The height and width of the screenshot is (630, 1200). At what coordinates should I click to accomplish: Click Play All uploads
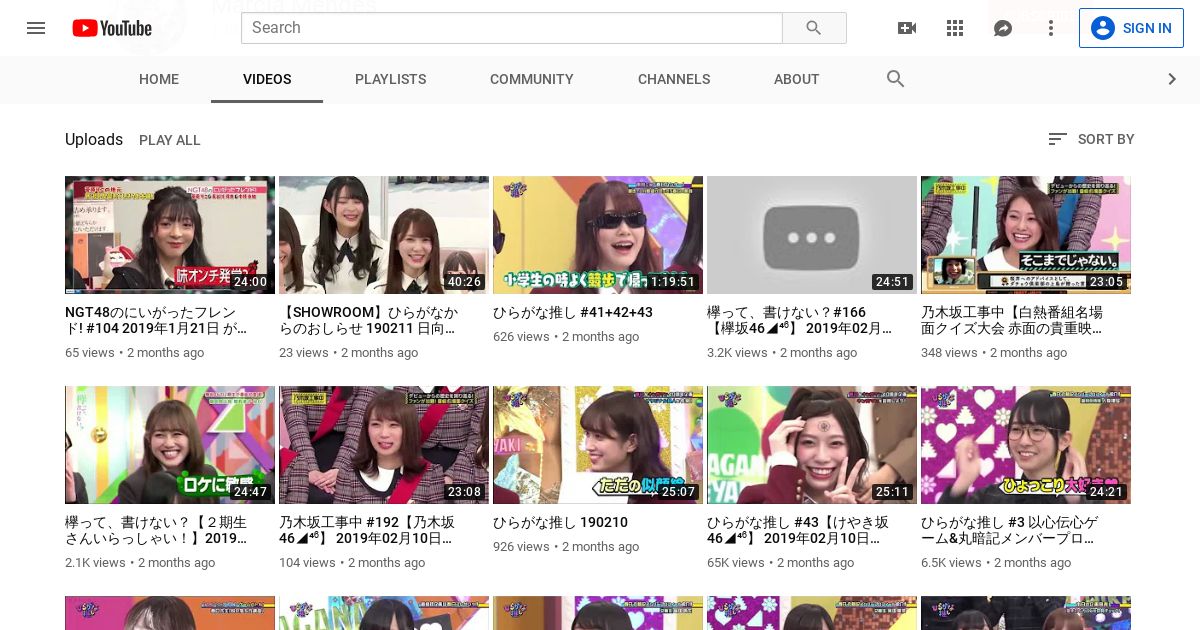(x=170, y=140)
